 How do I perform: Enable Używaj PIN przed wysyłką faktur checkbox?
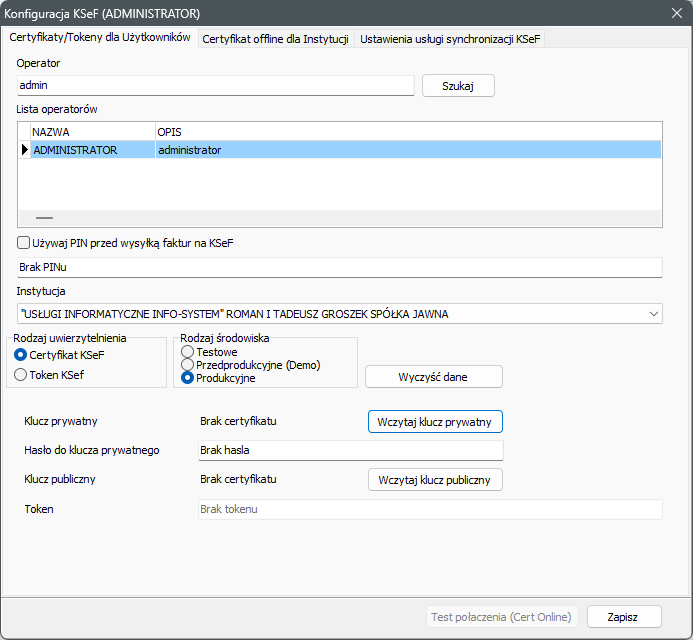pos(24,243)
